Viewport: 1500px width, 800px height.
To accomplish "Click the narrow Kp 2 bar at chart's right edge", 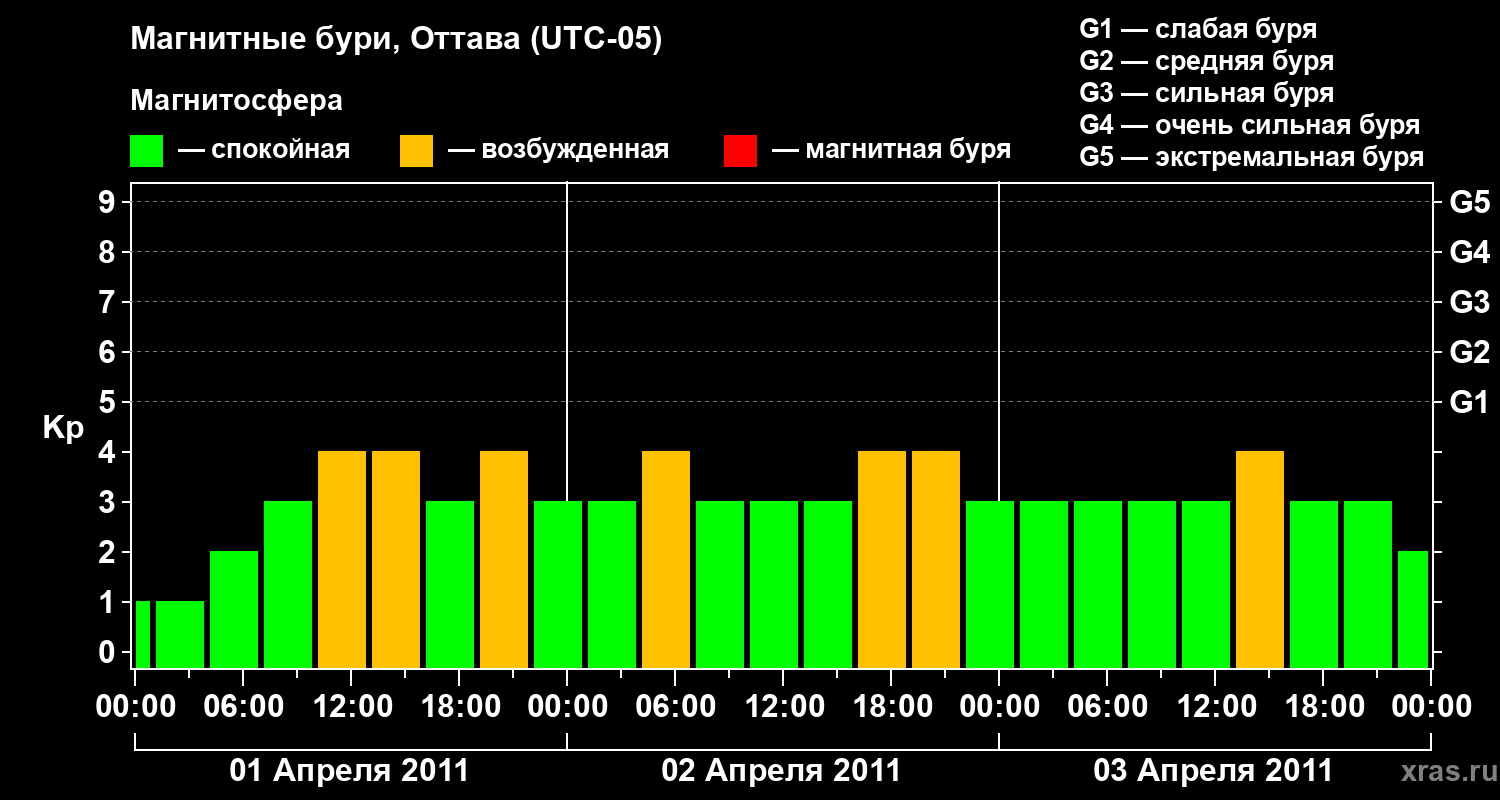I will click(1413, 609).
